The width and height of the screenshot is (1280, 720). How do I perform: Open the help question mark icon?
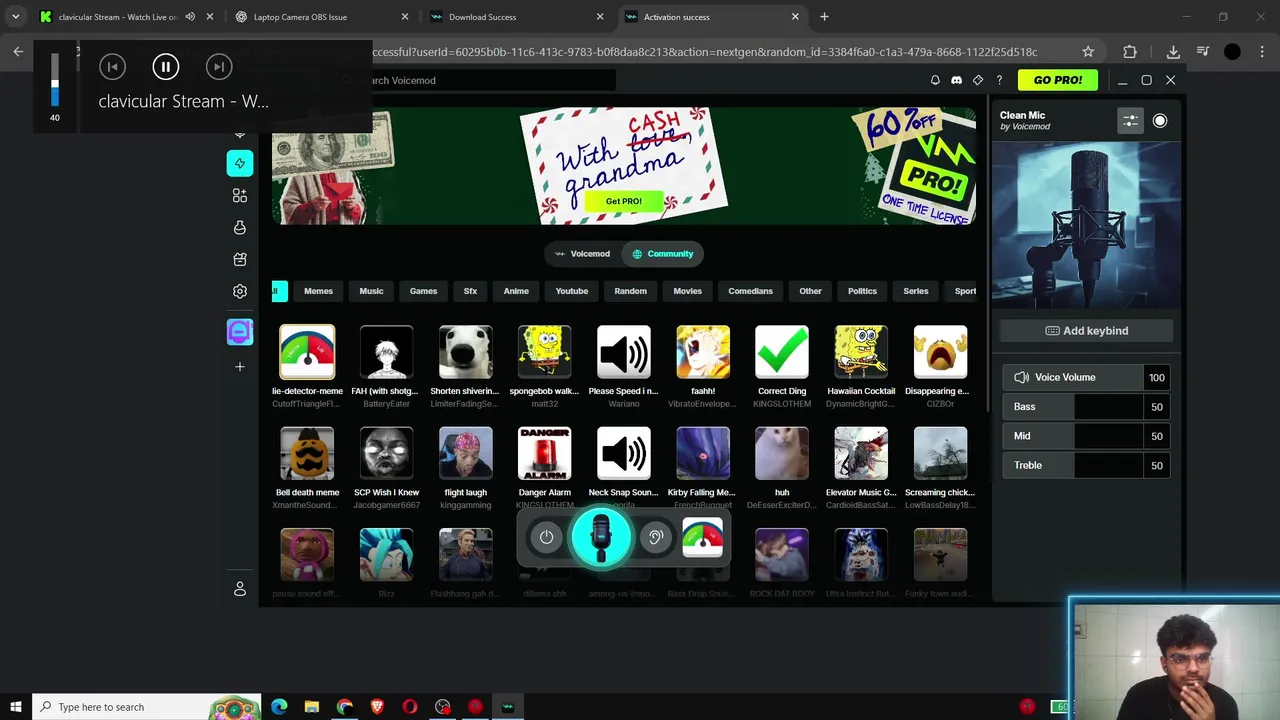999,80
